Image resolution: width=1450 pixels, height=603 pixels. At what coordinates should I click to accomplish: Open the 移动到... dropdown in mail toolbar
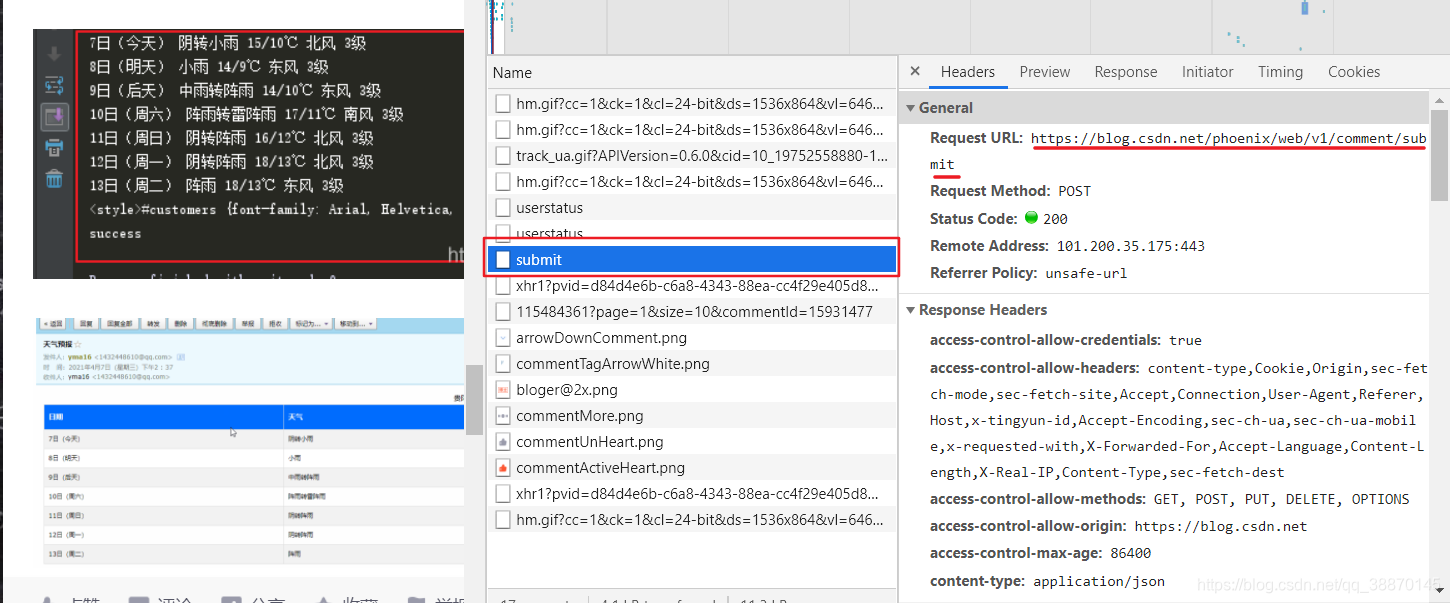pyautogui.click(x=355, y=324)
